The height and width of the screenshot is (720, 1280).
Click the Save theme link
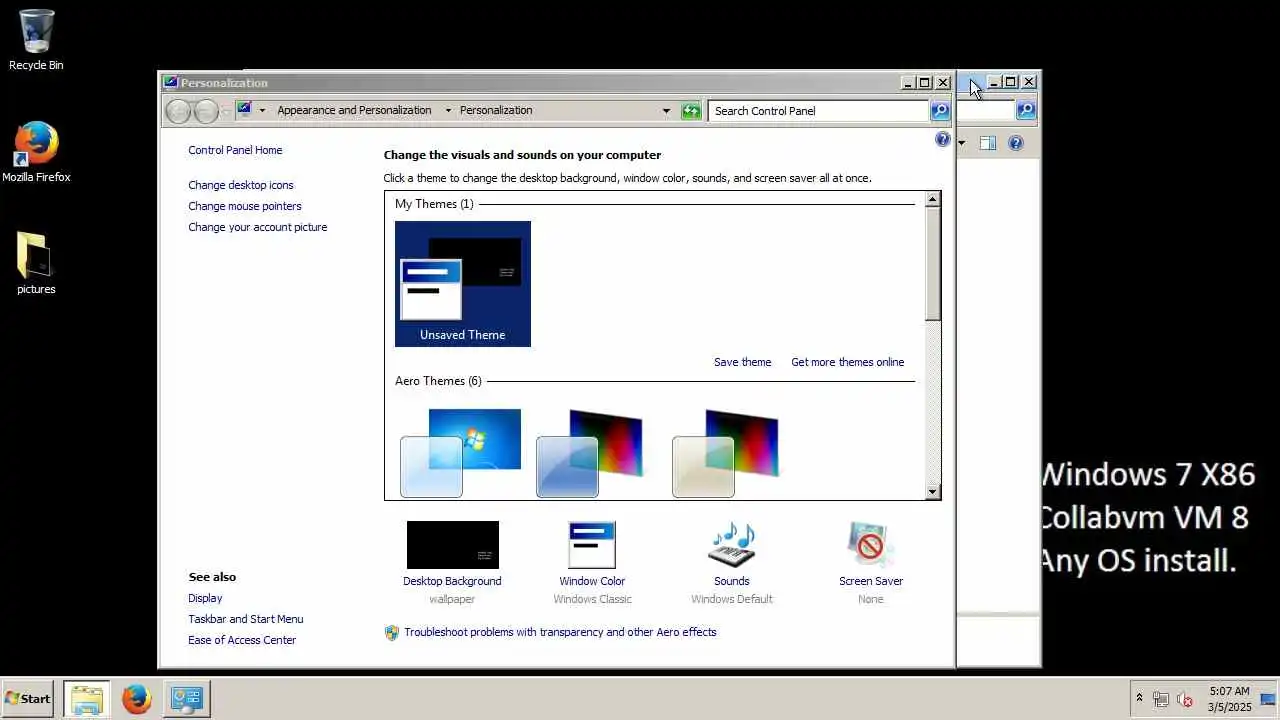pyautogui.click(x=742, y=362)
